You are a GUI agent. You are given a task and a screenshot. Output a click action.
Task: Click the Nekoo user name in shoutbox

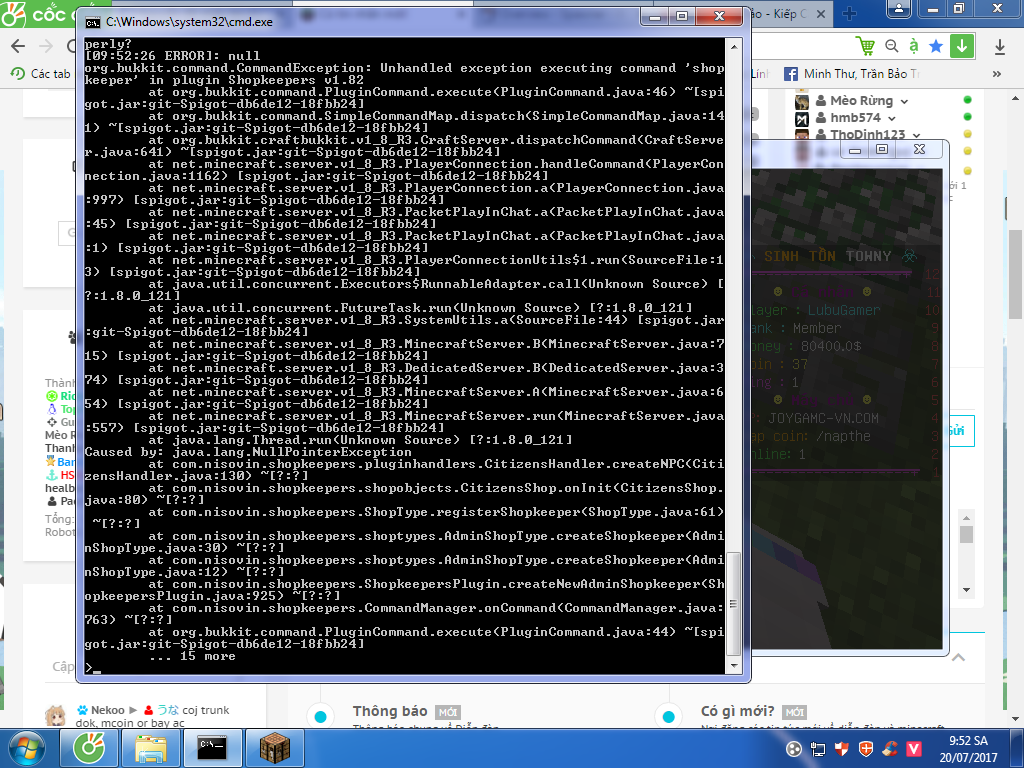coord(108,710)
